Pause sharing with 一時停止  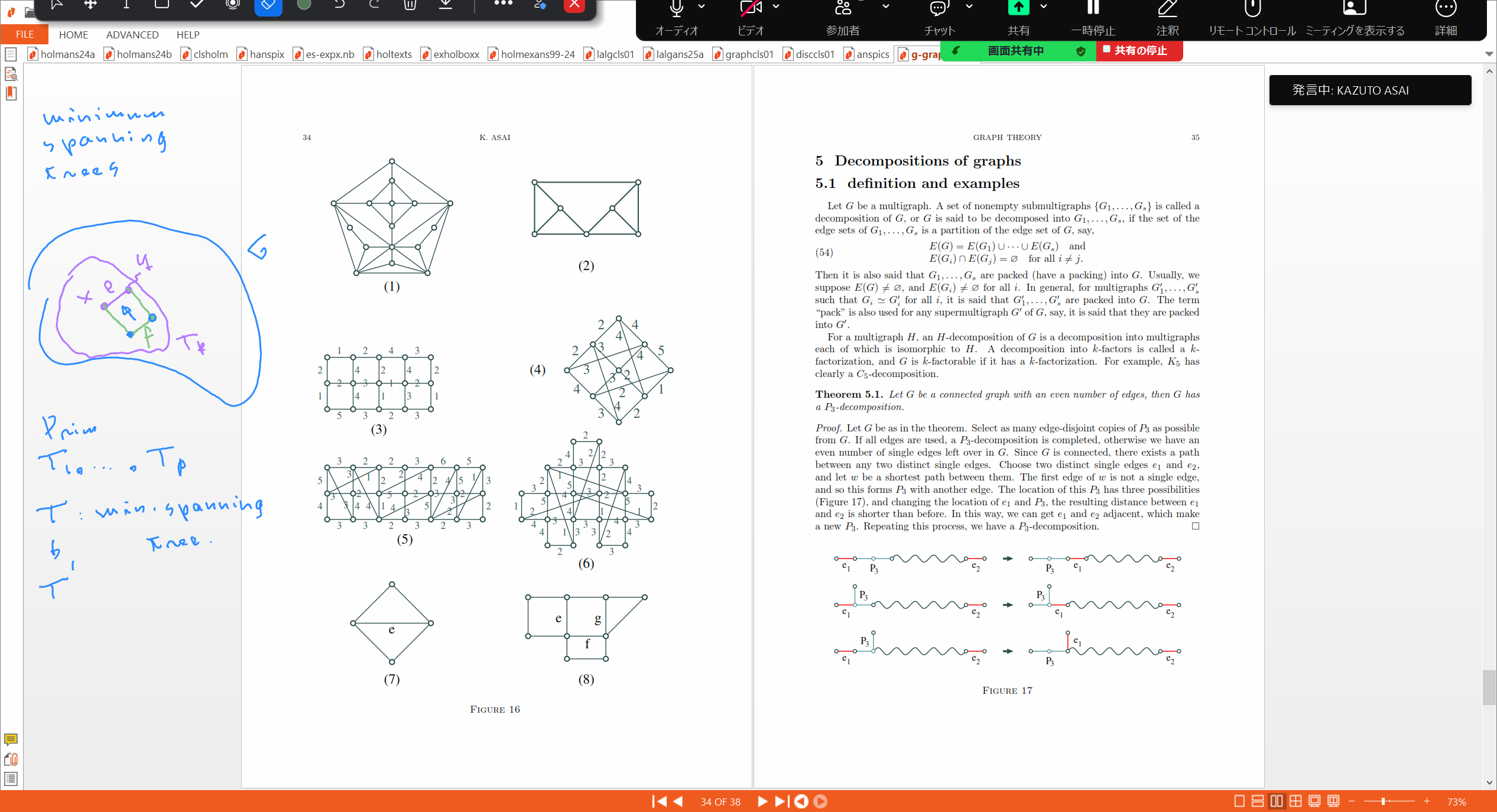[x=1093, y=18]
